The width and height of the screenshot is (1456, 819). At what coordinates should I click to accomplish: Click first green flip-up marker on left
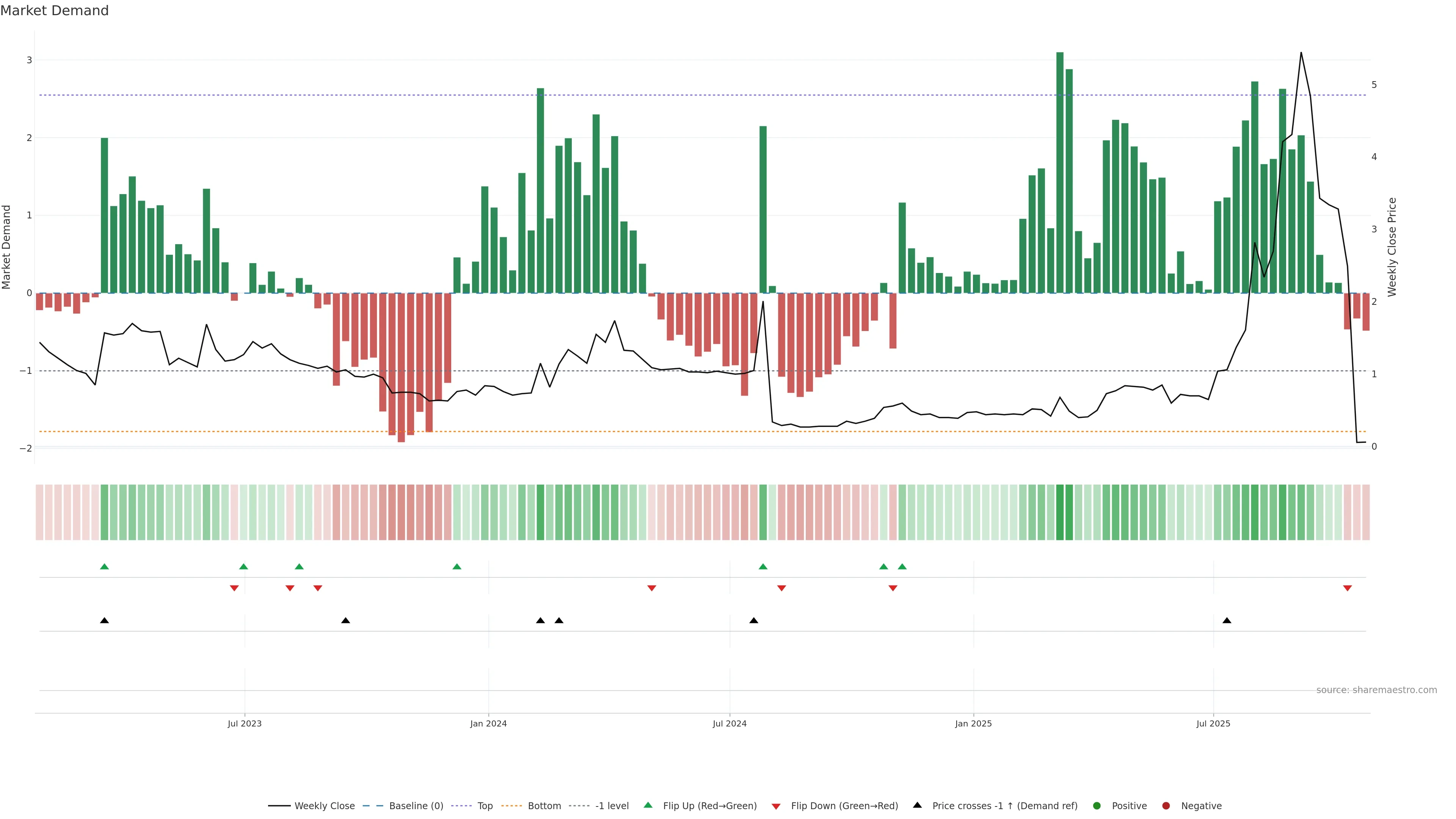point(104,566)
